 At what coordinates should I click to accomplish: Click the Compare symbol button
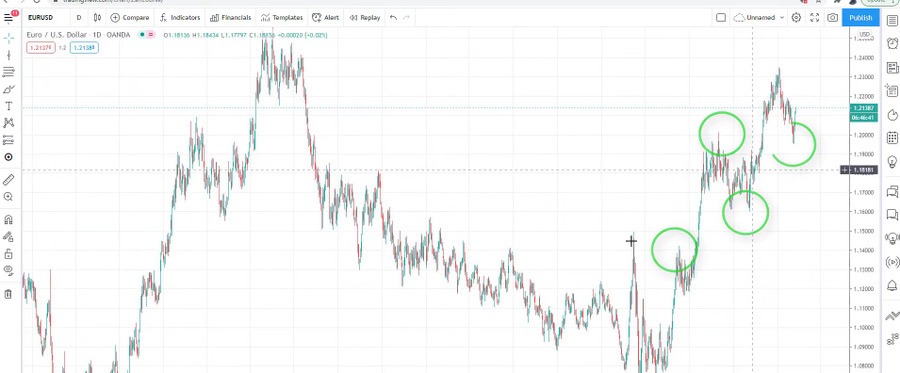click(130, 18)
